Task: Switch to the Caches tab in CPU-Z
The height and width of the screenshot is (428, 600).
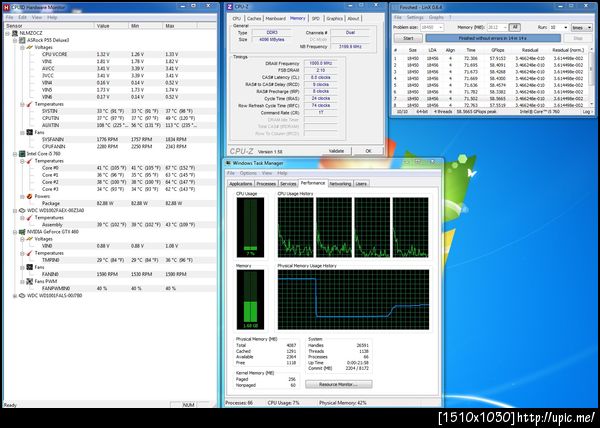Action: click(254, 18)
